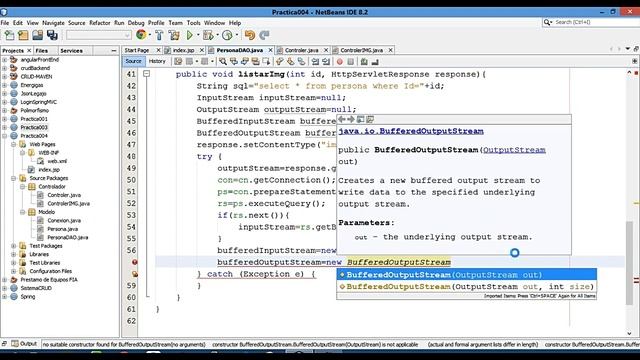640x360 pixels.
Task: Click the Build Project hammer icon
Action: [159, 36]
